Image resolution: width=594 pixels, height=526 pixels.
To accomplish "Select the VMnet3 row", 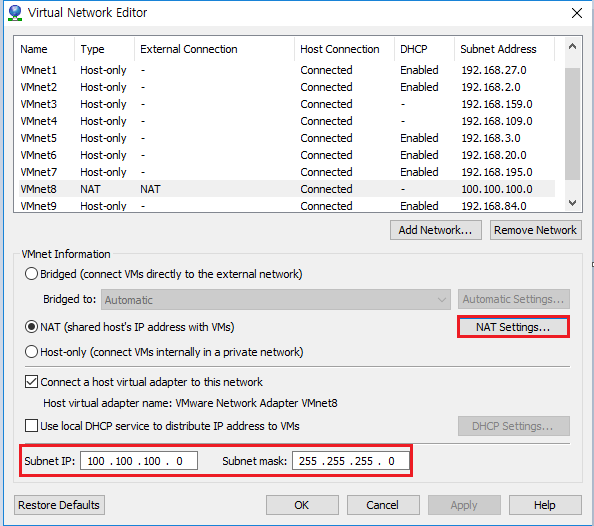I will [287, 104].
